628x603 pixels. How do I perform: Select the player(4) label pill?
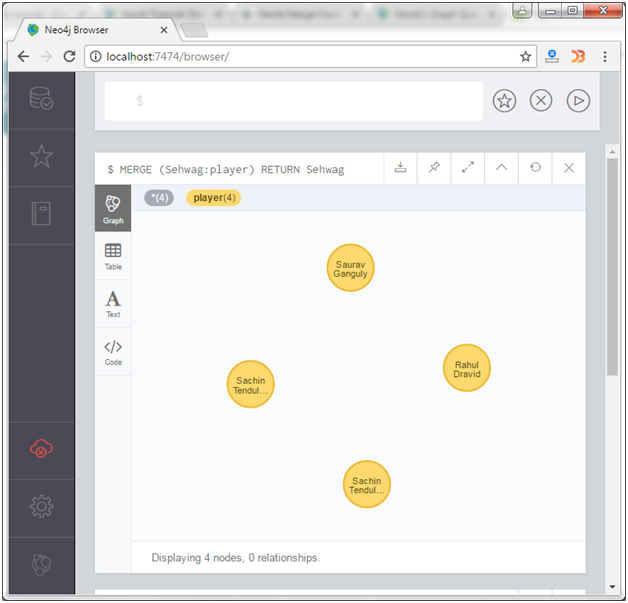coord(214,198)
